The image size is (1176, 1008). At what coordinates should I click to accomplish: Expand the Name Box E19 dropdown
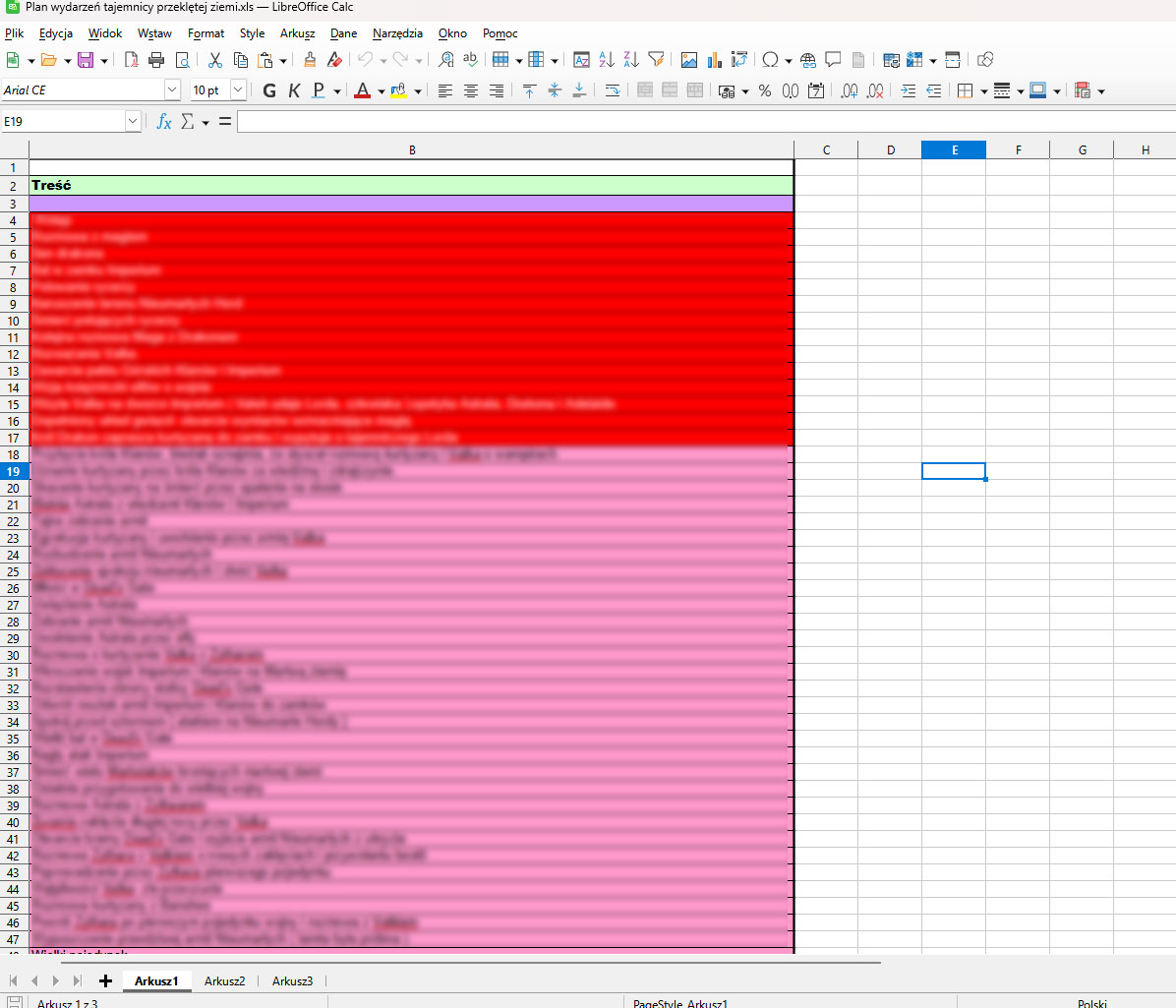point(133,121)
